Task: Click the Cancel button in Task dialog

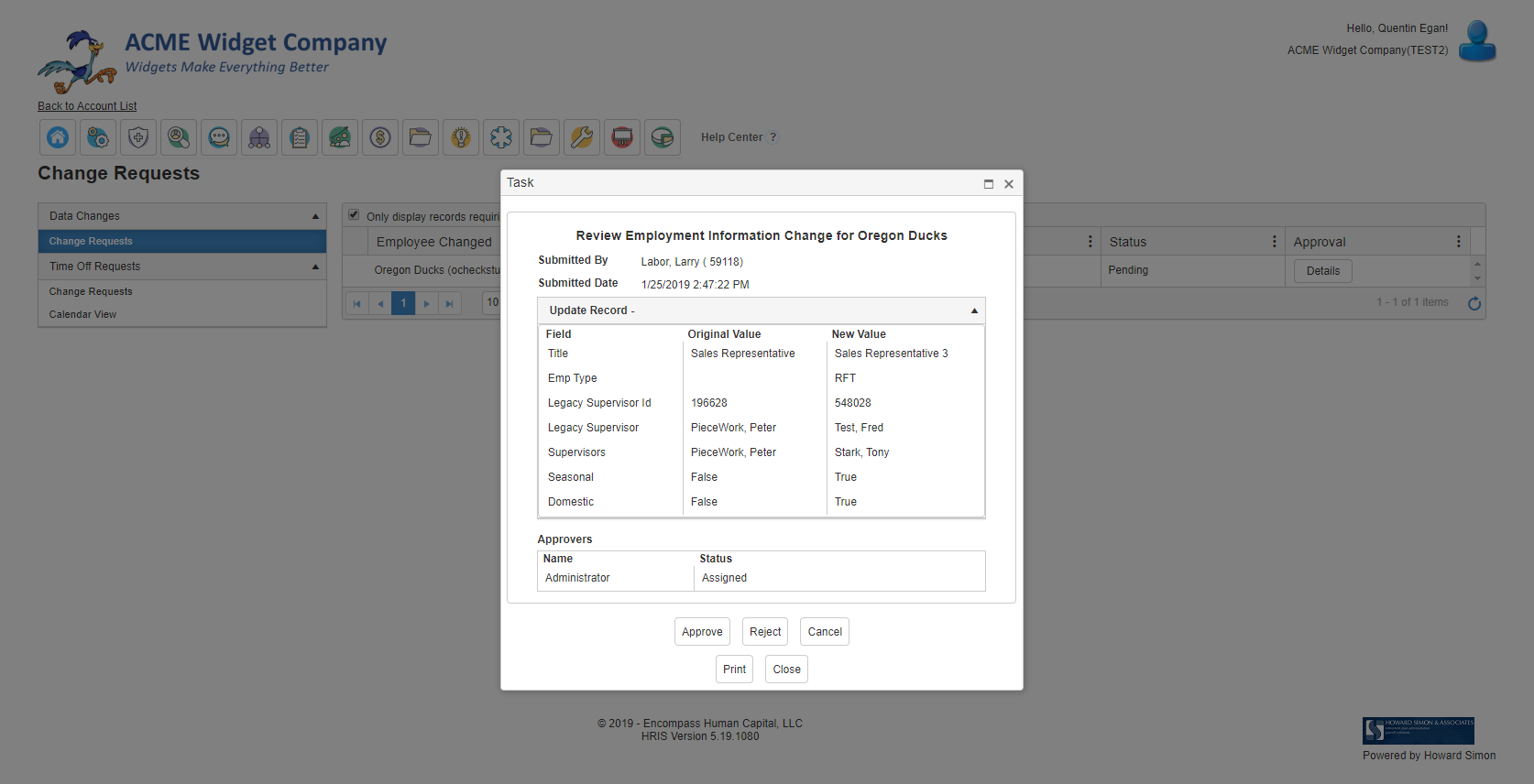Action: tap(825, 632)
